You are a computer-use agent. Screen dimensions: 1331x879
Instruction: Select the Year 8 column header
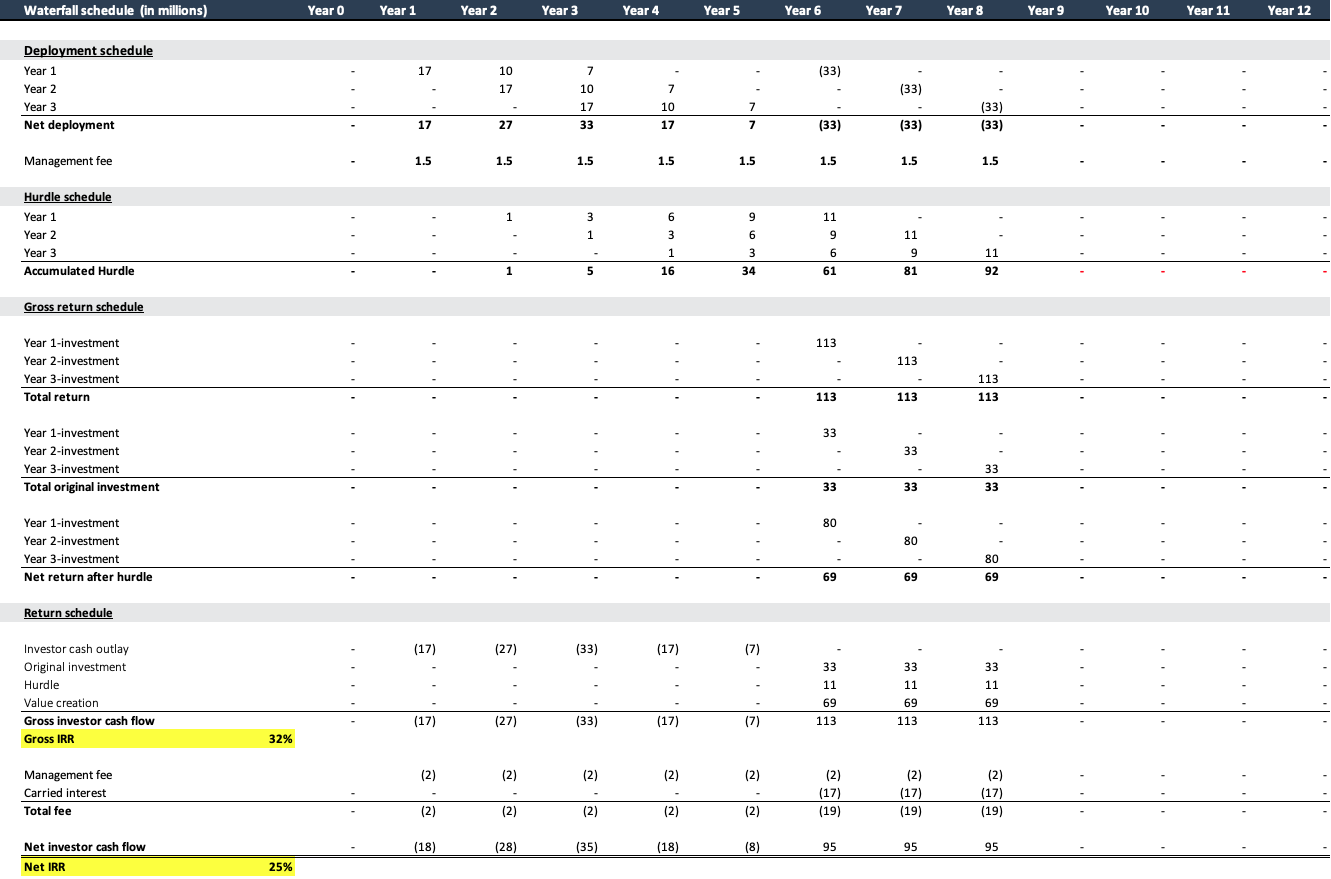(965, 11)
